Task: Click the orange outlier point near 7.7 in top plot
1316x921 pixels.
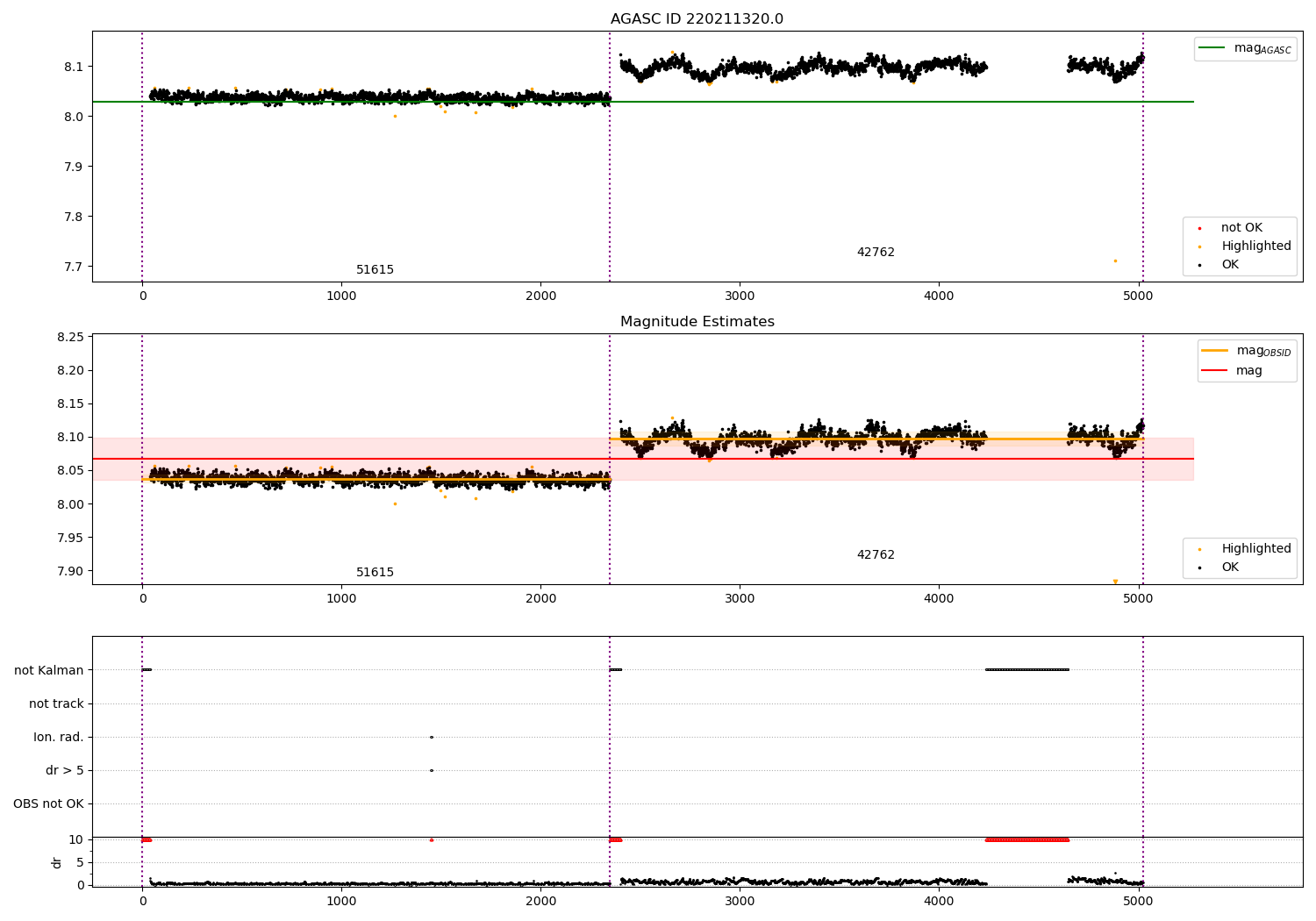Action: point(1115,261)
